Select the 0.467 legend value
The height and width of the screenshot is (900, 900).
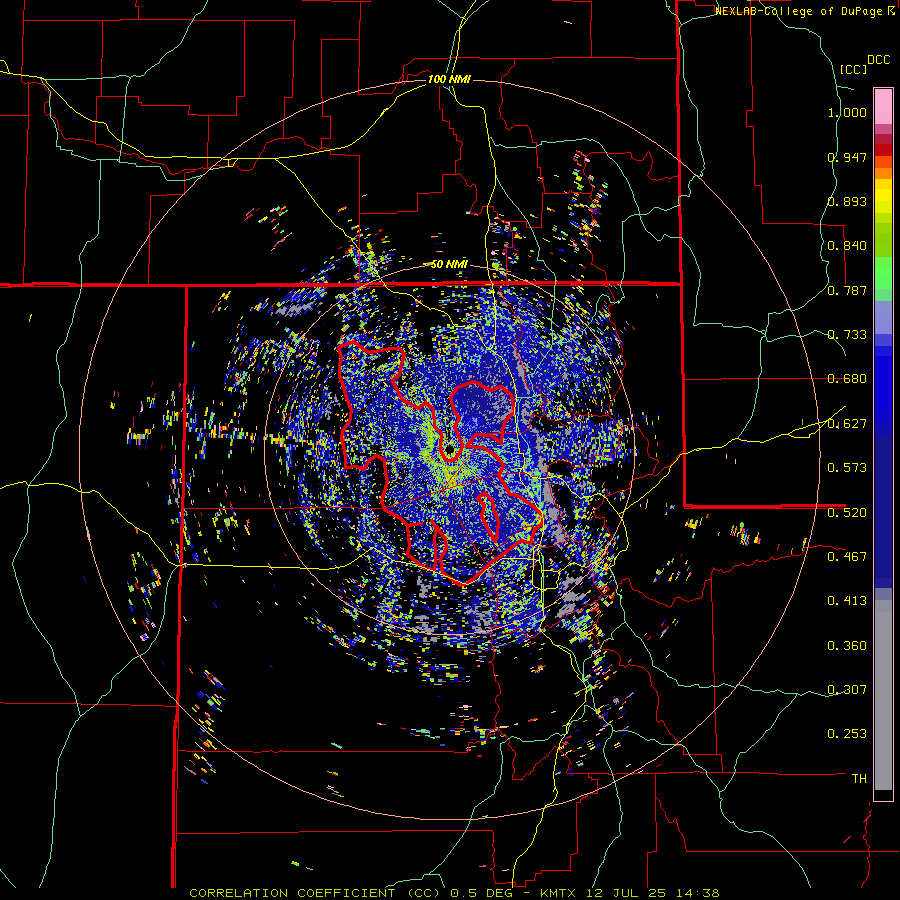coord(847,556)
